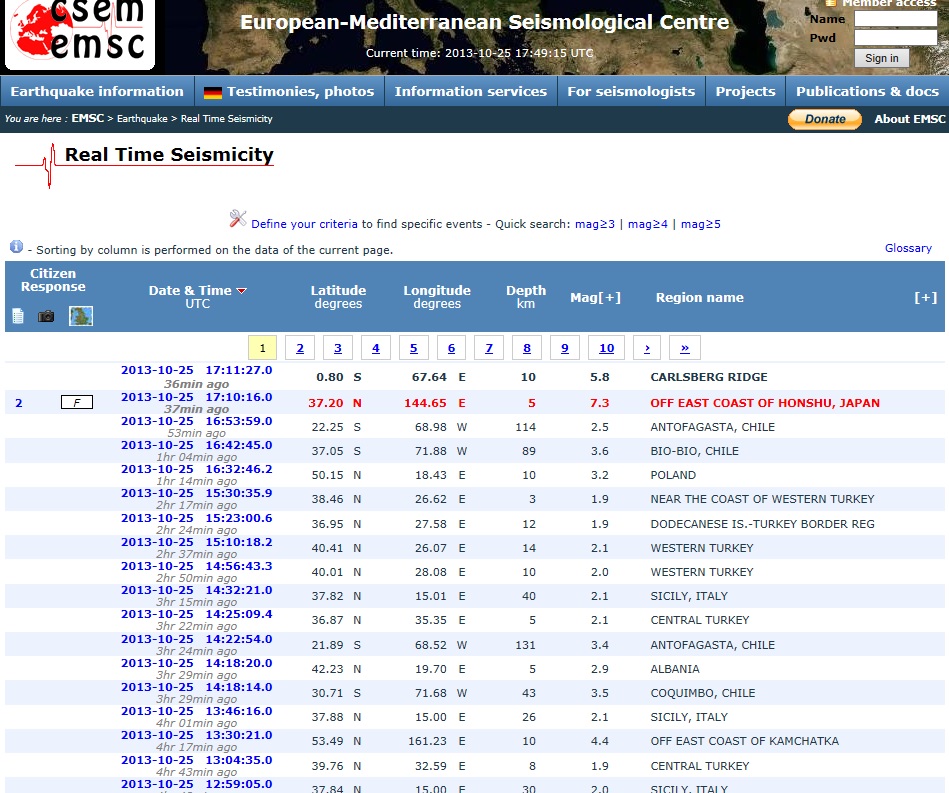Sort by the Depth km column header
This screenshot has height=793, width=949.
526,297
